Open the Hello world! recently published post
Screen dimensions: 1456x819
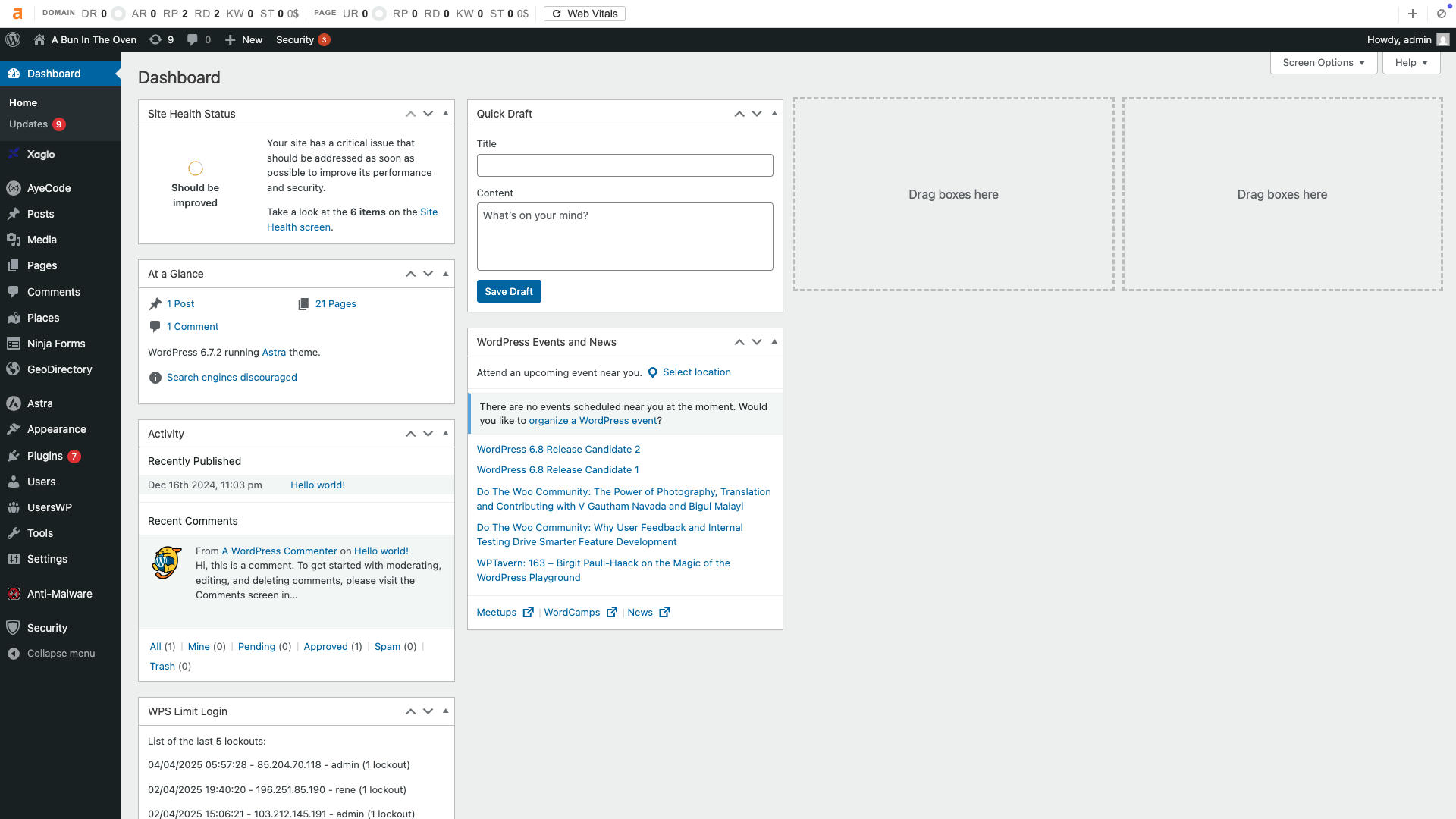[x=318, y=485]
